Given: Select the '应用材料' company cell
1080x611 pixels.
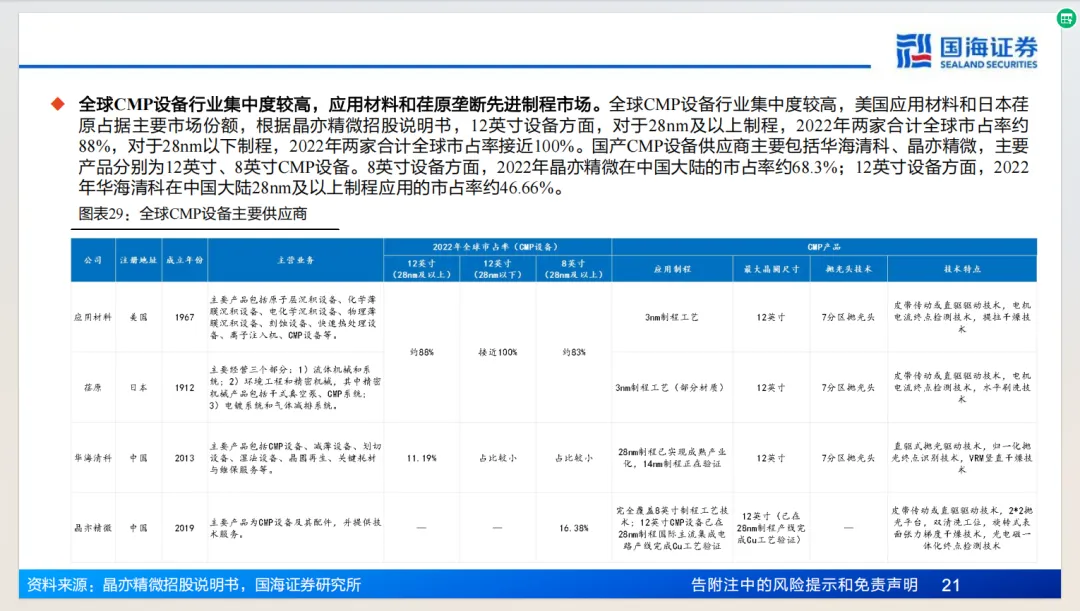Looking at the screenshot, I should 93,318.
